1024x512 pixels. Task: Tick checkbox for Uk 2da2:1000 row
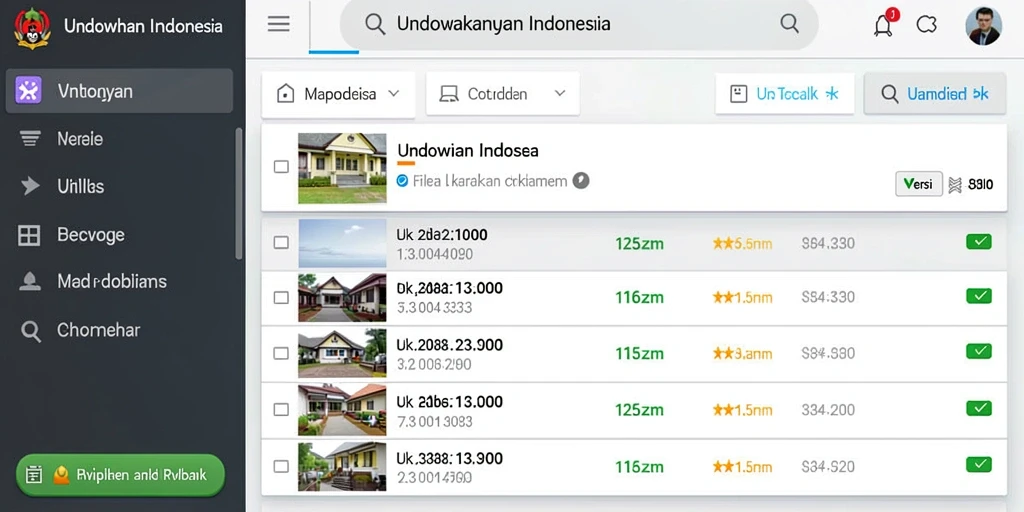(281, 242)
